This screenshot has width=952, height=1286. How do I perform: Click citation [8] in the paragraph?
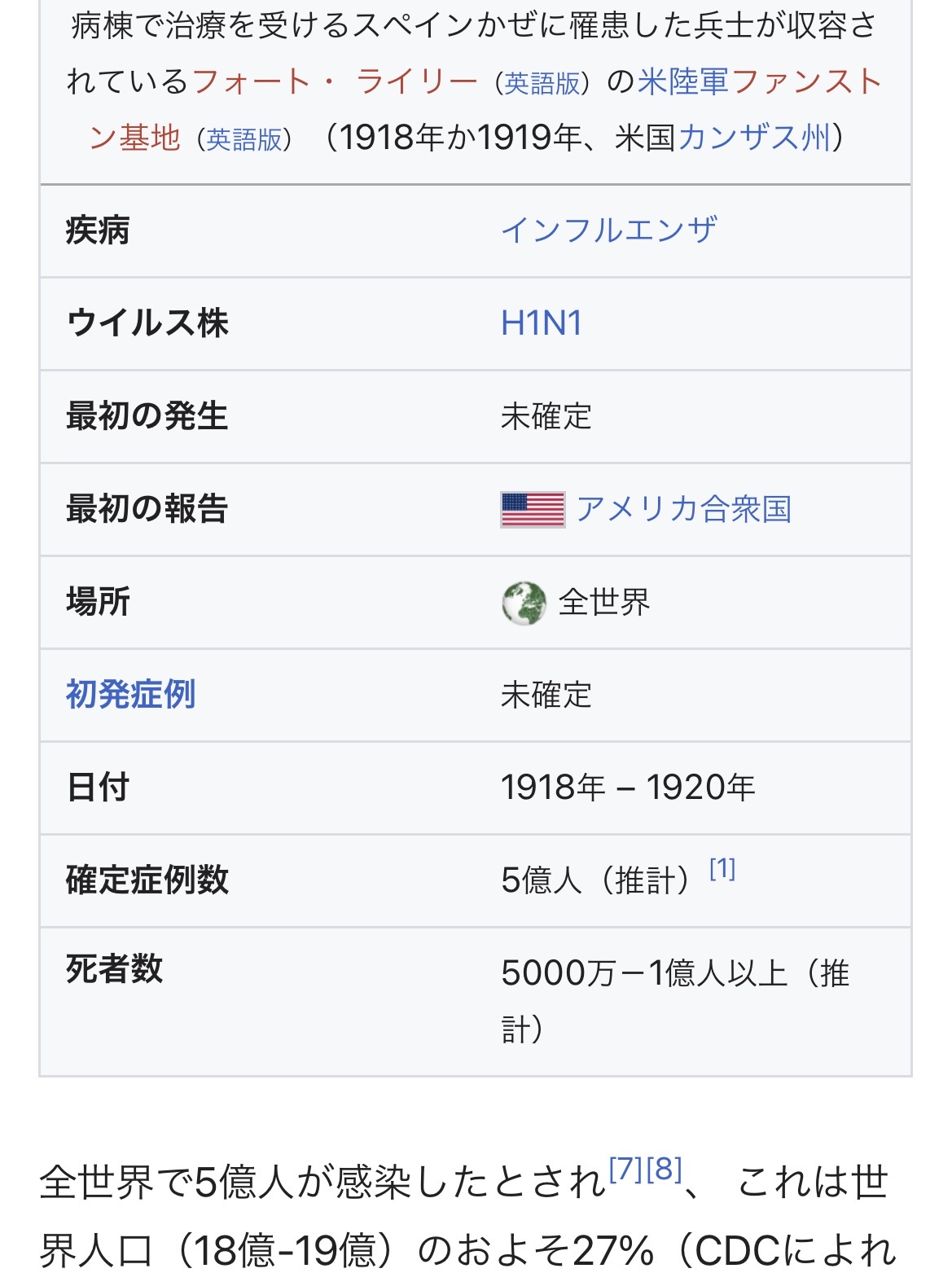[664, 1170]
